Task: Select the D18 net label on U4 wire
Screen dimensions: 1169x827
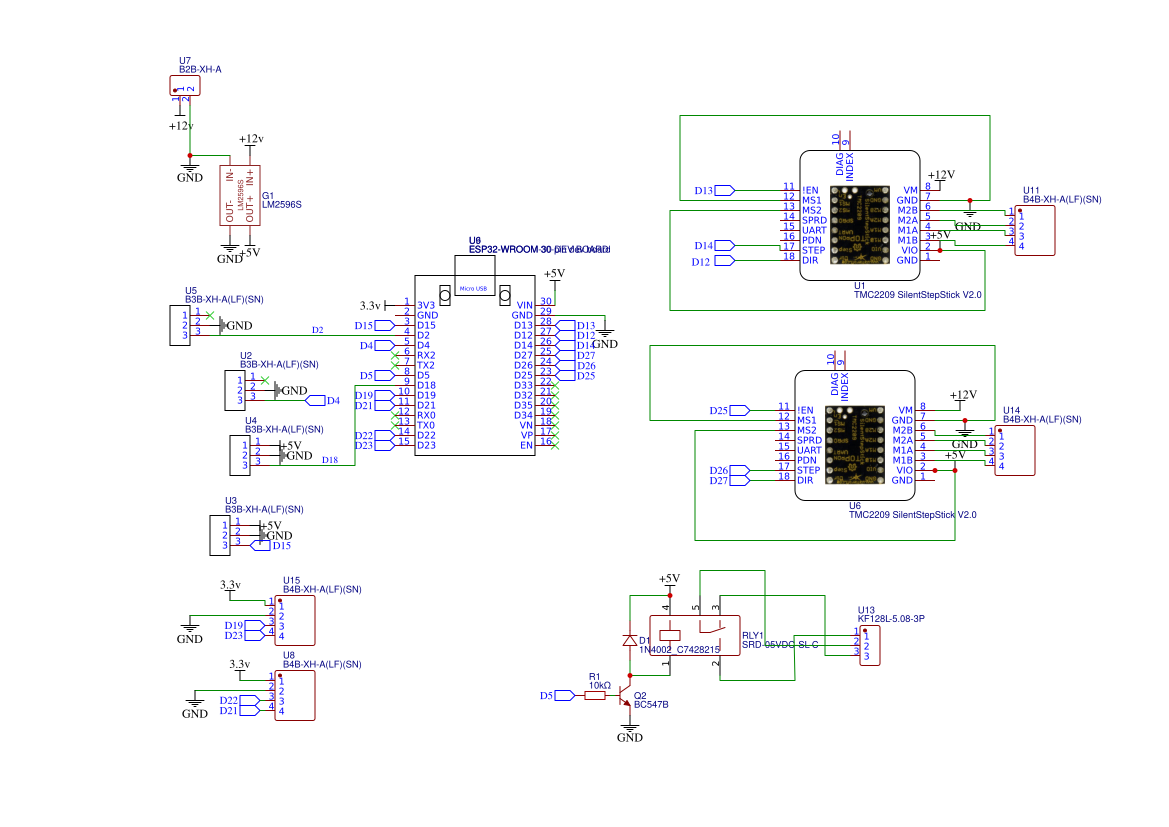Action: 330,460
